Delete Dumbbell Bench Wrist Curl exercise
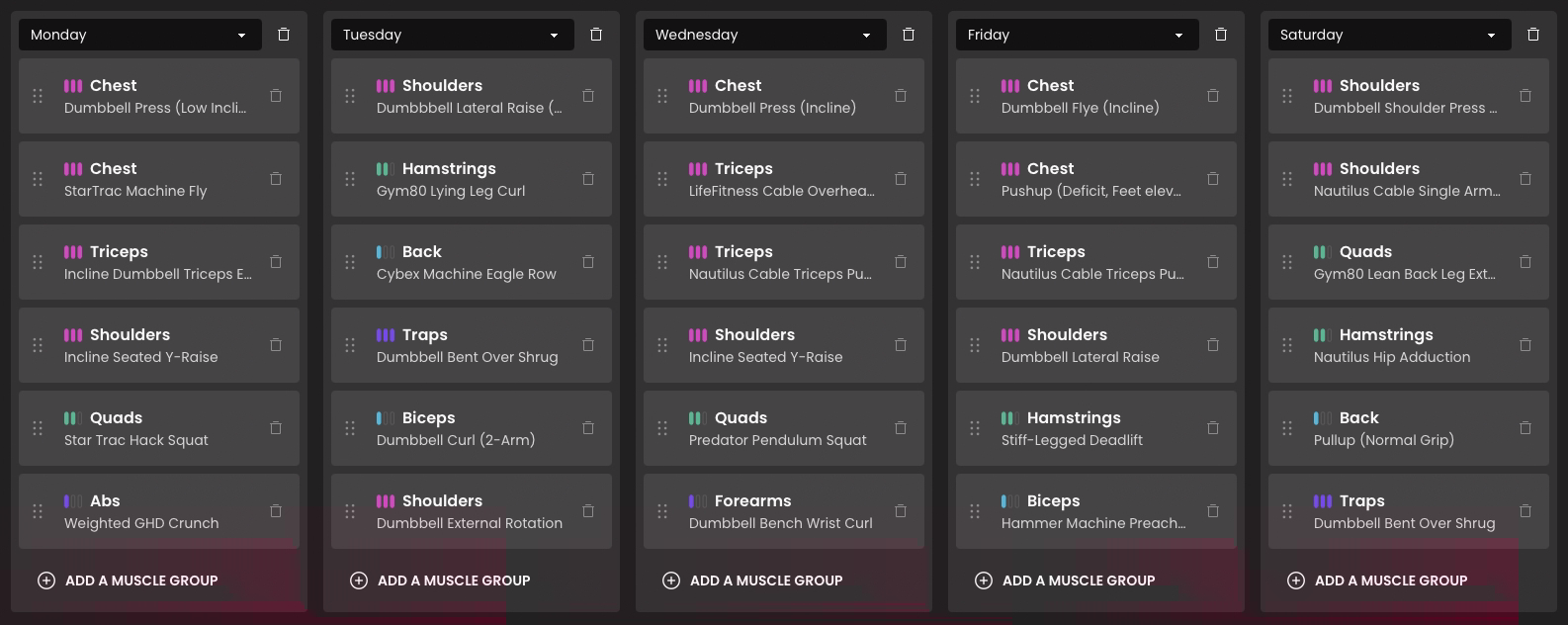The image size is (1568, 625). [901, 511]
